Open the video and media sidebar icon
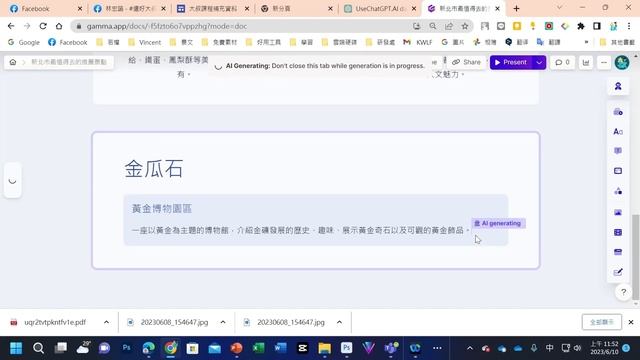 (x=618, y=232)
